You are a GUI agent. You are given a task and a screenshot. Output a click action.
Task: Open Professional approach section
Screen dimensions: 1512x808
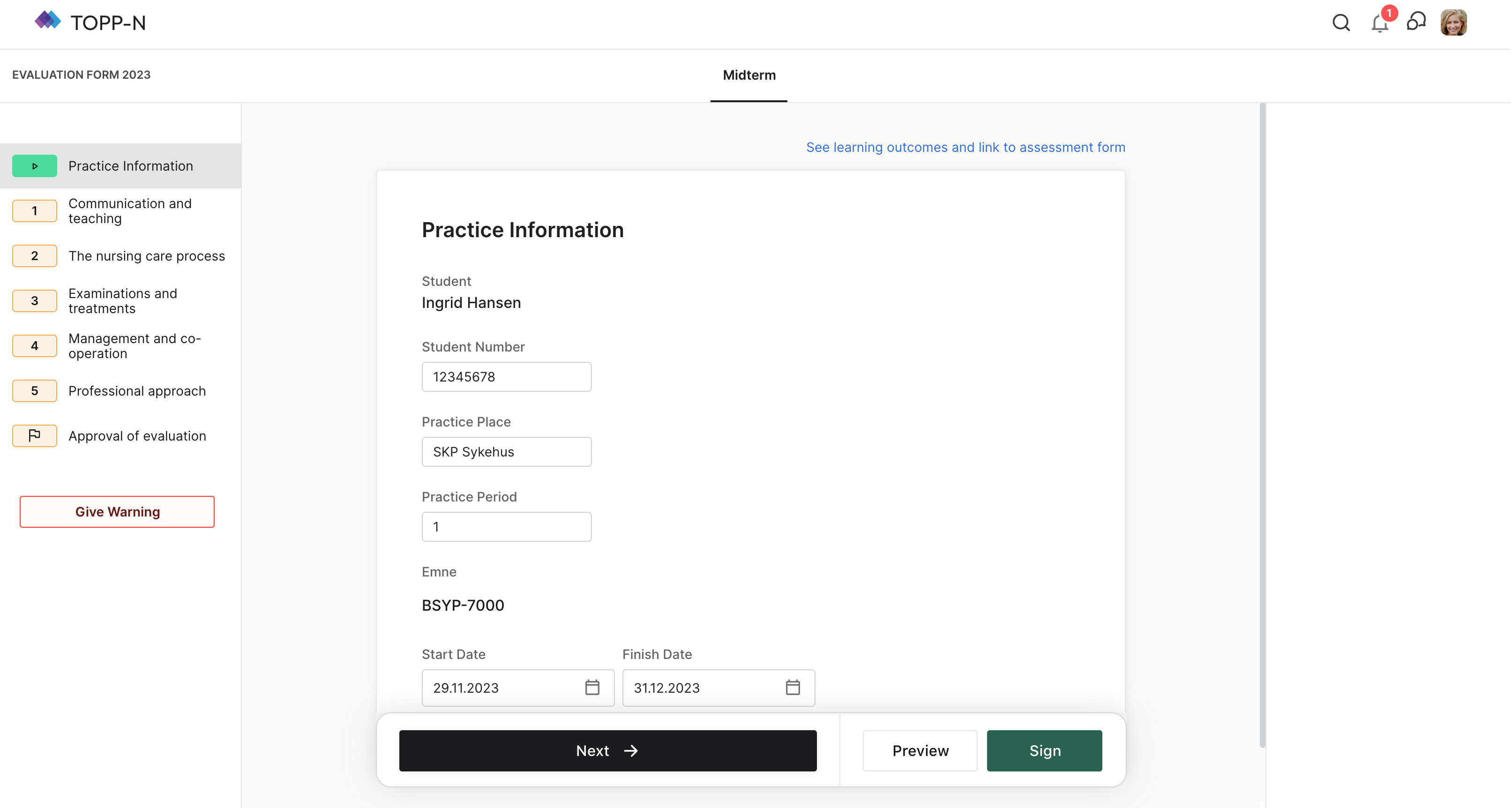[137, 391]
